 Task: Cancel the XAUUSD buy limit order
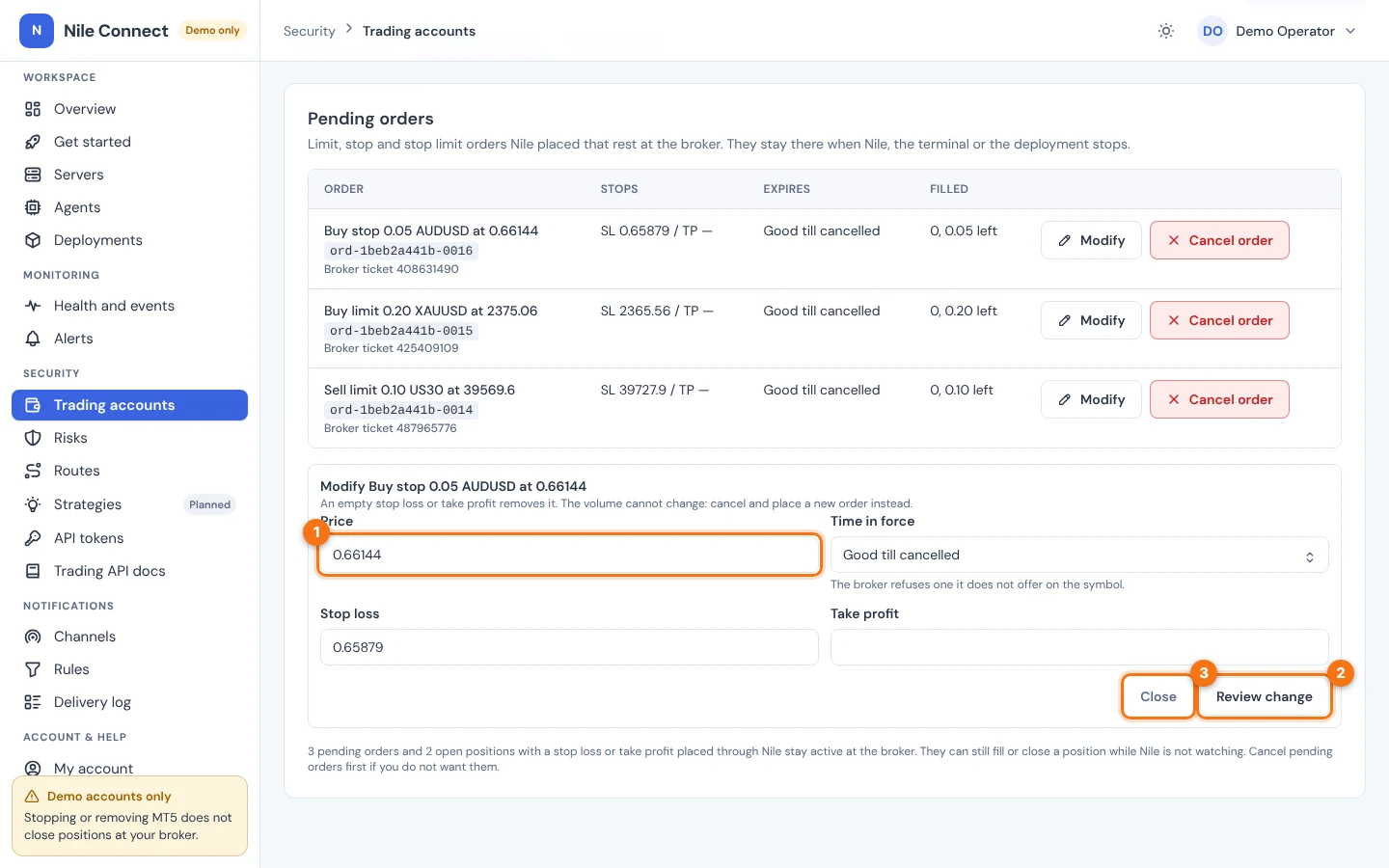coord(1219,320)
